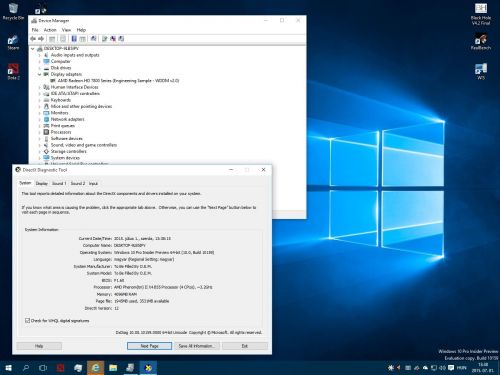The width and height of the screenshot is (500, 375).
Task: Switch to Input tab in DirectX tool
Action: [x=93, y=184]
